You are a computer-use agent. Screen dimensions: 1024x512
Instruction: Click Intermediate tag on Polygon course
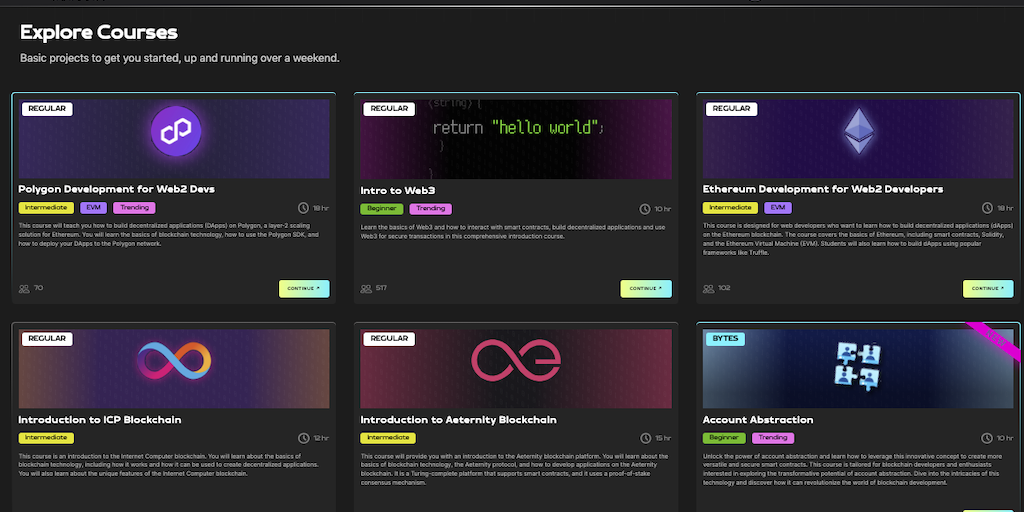46,208
